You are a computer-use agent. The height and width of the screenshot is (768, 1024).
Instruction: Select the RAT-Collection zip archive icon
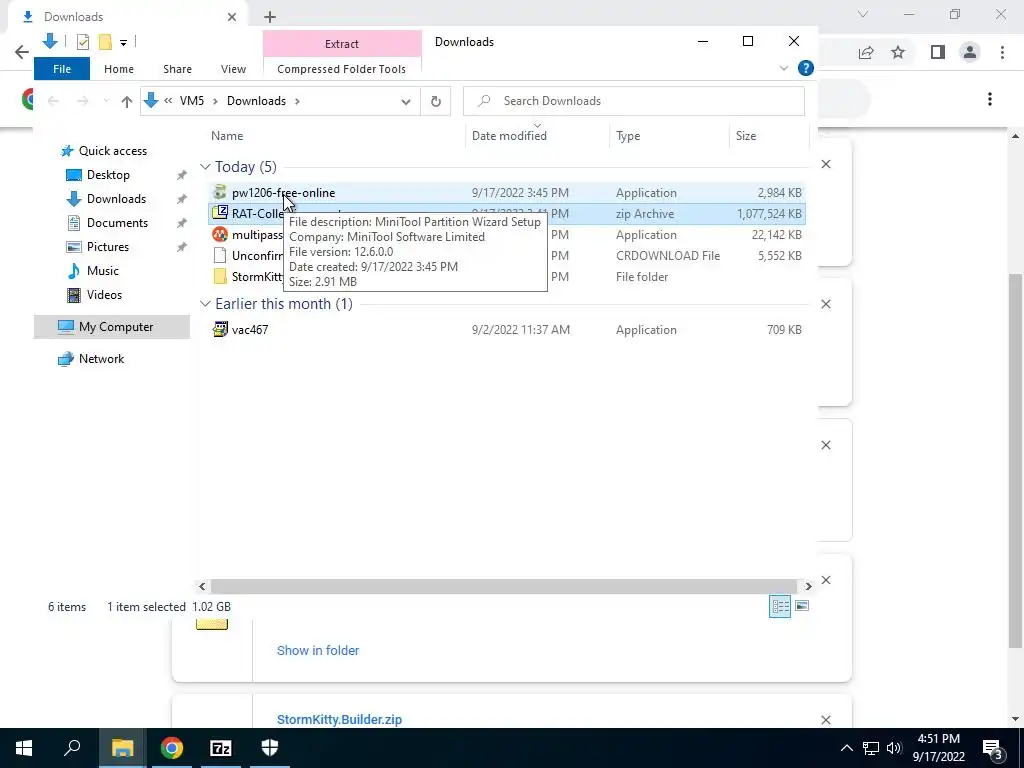pyautogui.click(x=220, y=214)
